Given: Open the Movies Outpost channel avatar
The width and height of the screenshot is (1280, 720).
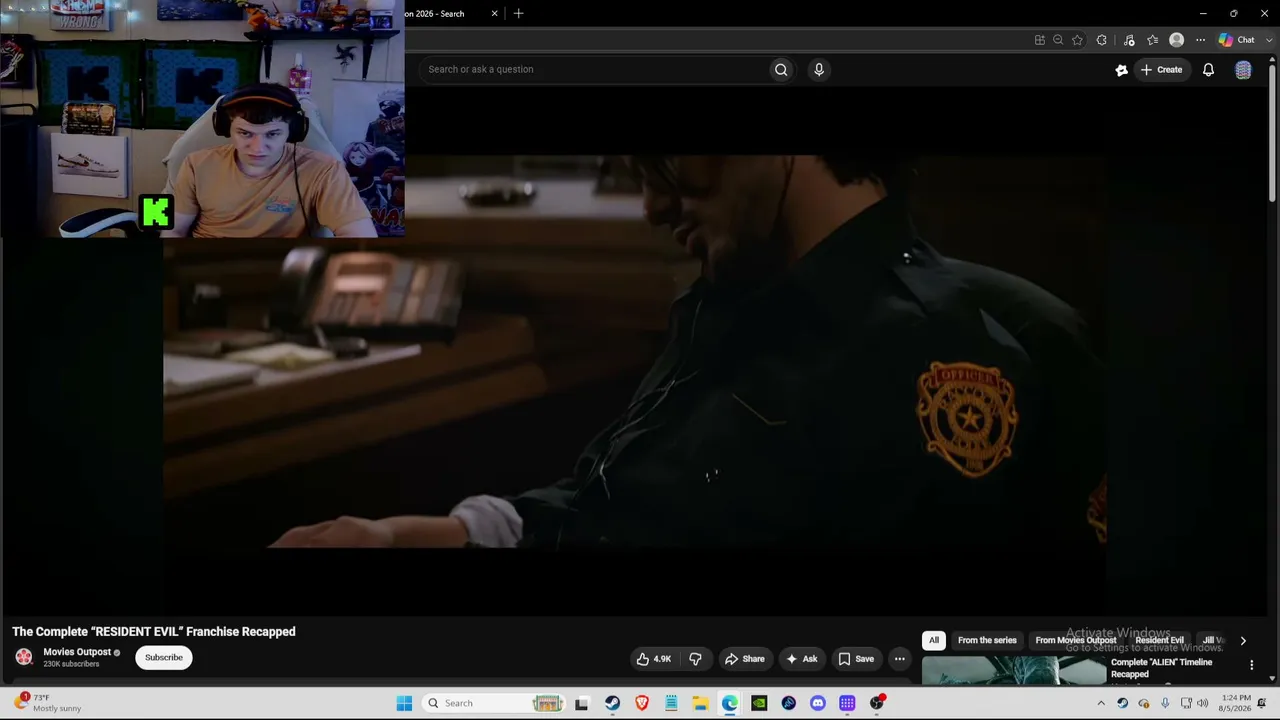Looking at the screenshot, I should pos(24,657).
